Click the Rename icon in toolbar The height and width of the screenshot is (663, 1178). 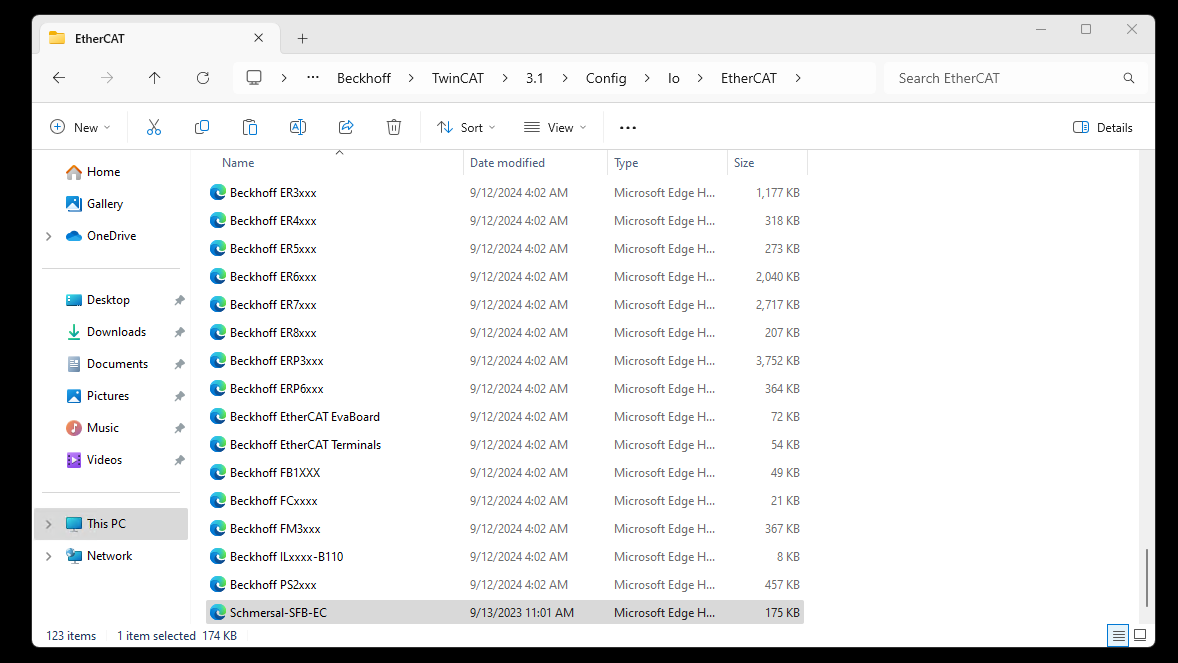[x=298, y=128]
